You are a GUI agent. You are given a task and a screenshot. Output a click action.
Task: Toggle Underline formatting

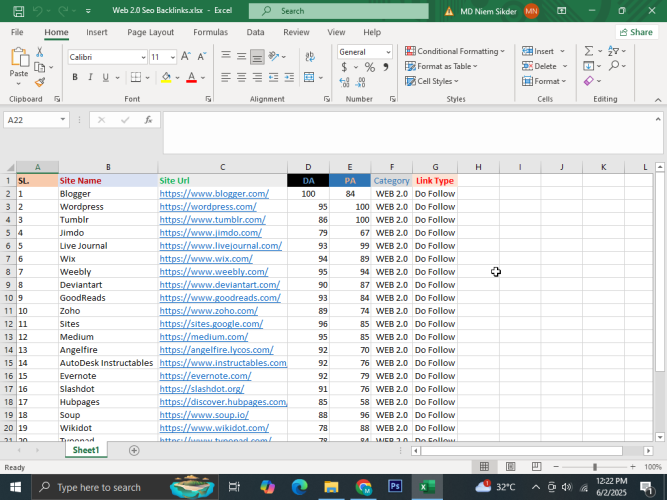[105, 77]
